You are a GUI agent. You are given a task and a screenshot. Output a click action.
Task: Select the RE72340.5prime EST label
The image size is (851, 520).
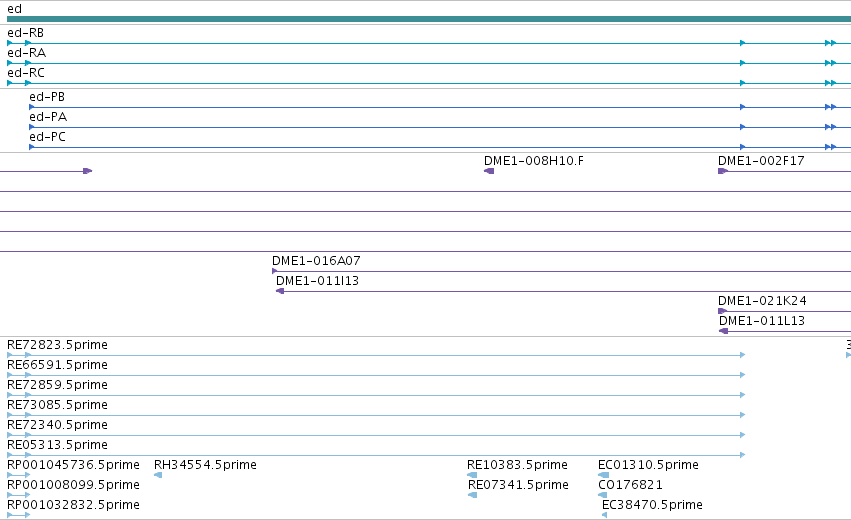(x=58, y=425)
